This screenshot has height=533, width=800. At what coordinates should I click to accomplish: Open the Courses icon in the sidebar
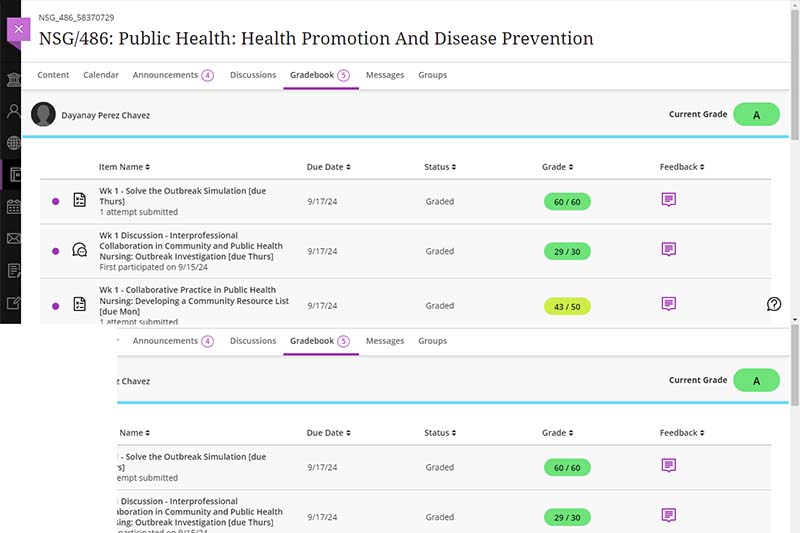tap(14, 175)
